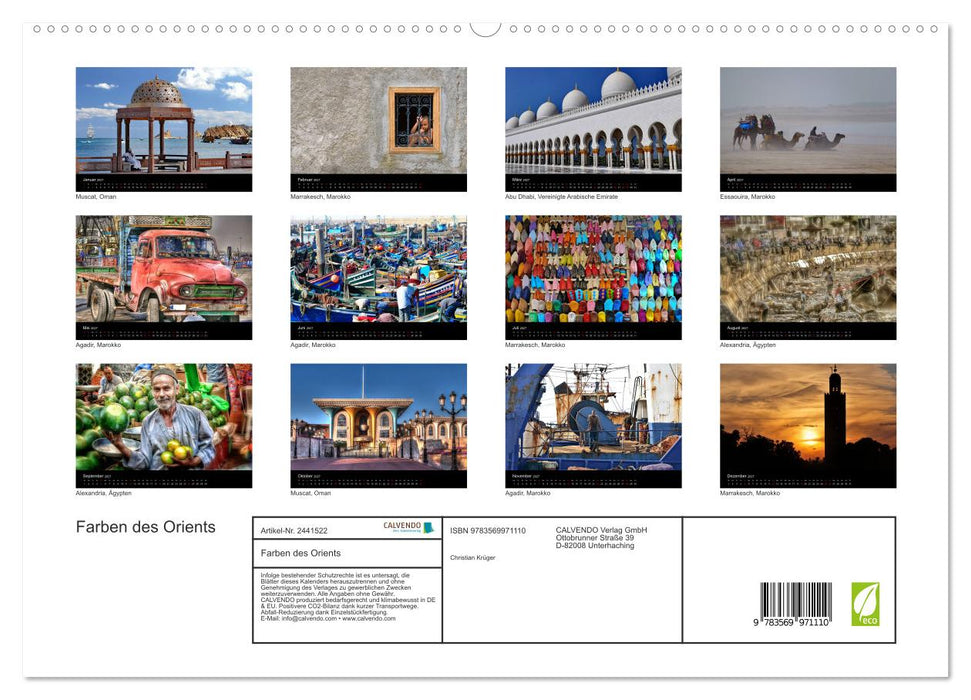Click the info@calvendo.com email line

[328, 619]
